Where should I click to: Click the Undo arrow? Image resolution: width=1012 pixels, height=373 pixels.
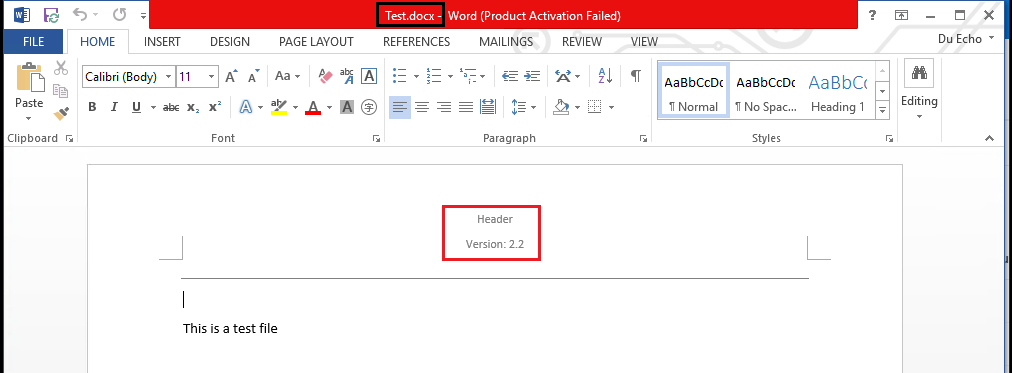click(79, 15)
